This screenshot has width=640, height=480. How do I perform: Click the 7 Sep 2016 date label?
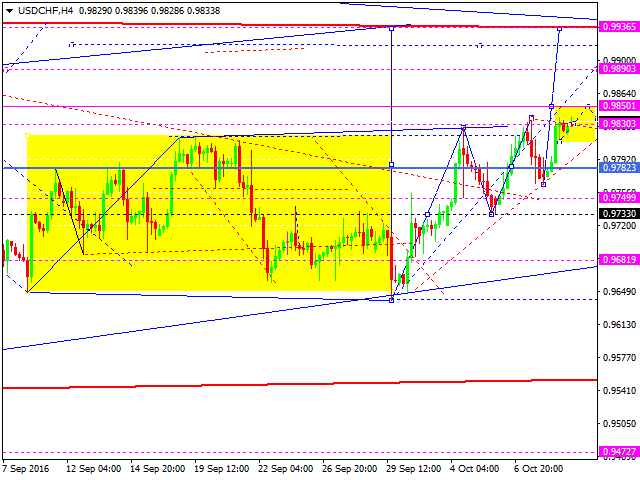(25, 469)
